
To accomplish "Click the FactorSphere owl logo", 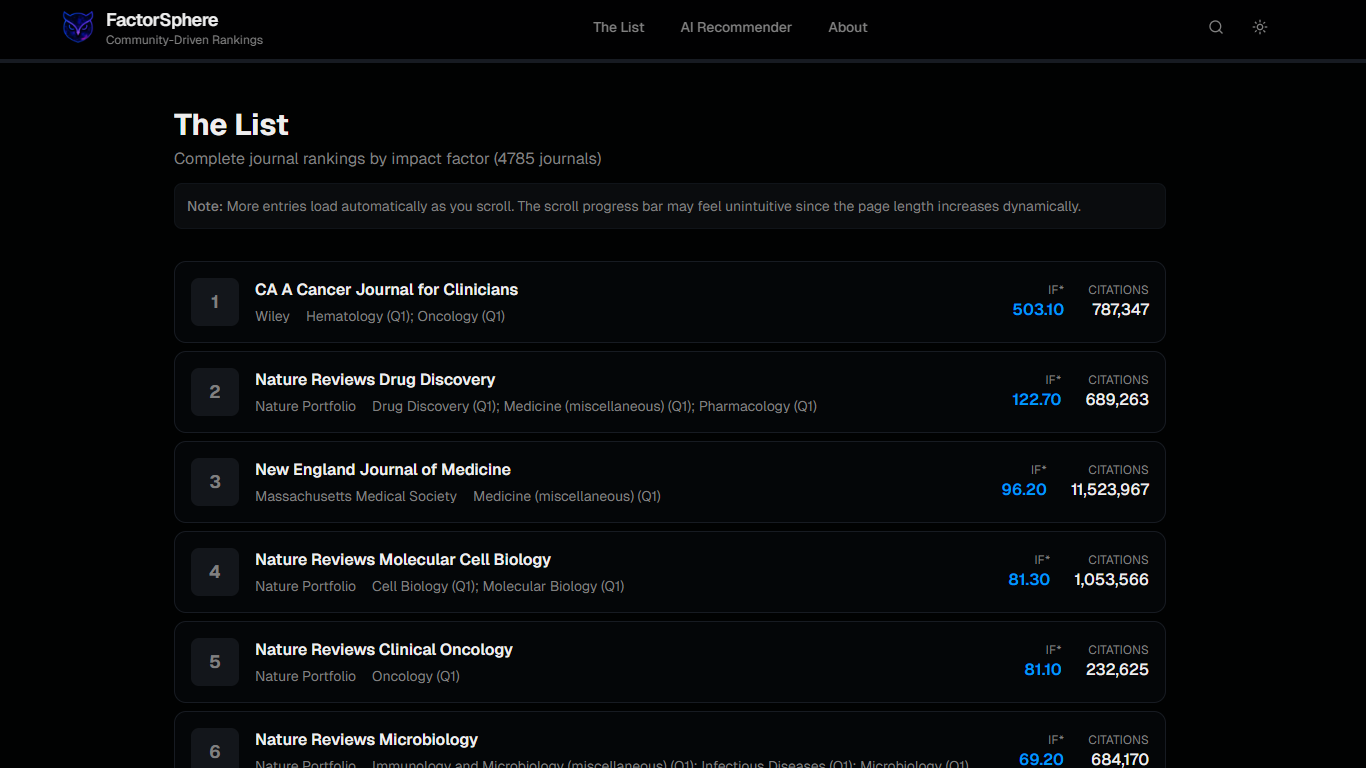I will [x=78, y=27].
